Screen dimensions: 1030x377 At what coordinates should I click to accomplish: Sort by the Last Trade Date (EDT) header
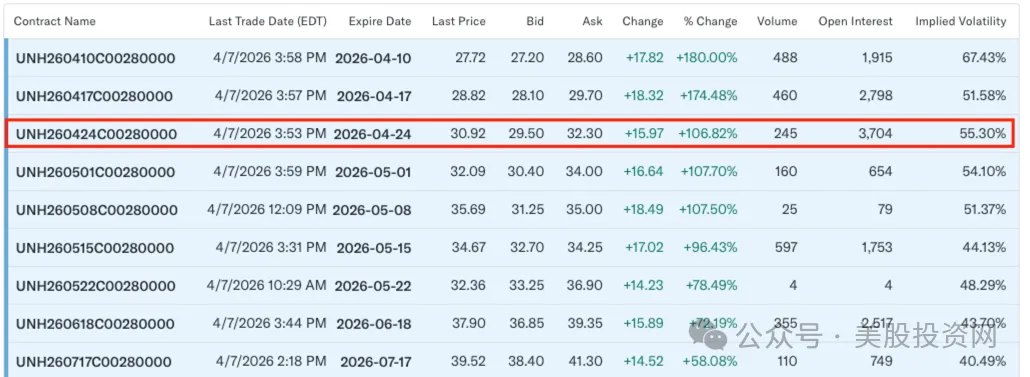click(267, 21)
